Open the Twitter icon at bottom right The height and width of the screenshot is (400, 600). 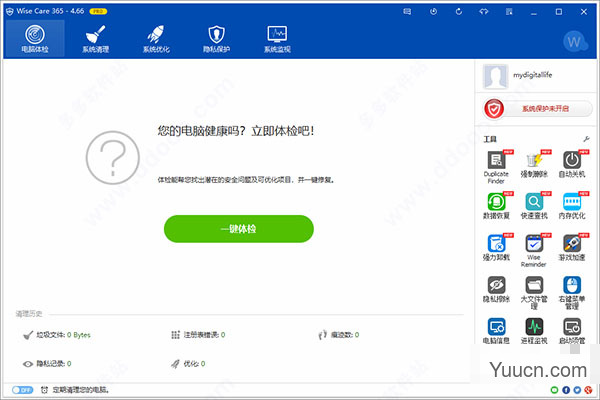(577, 390)
